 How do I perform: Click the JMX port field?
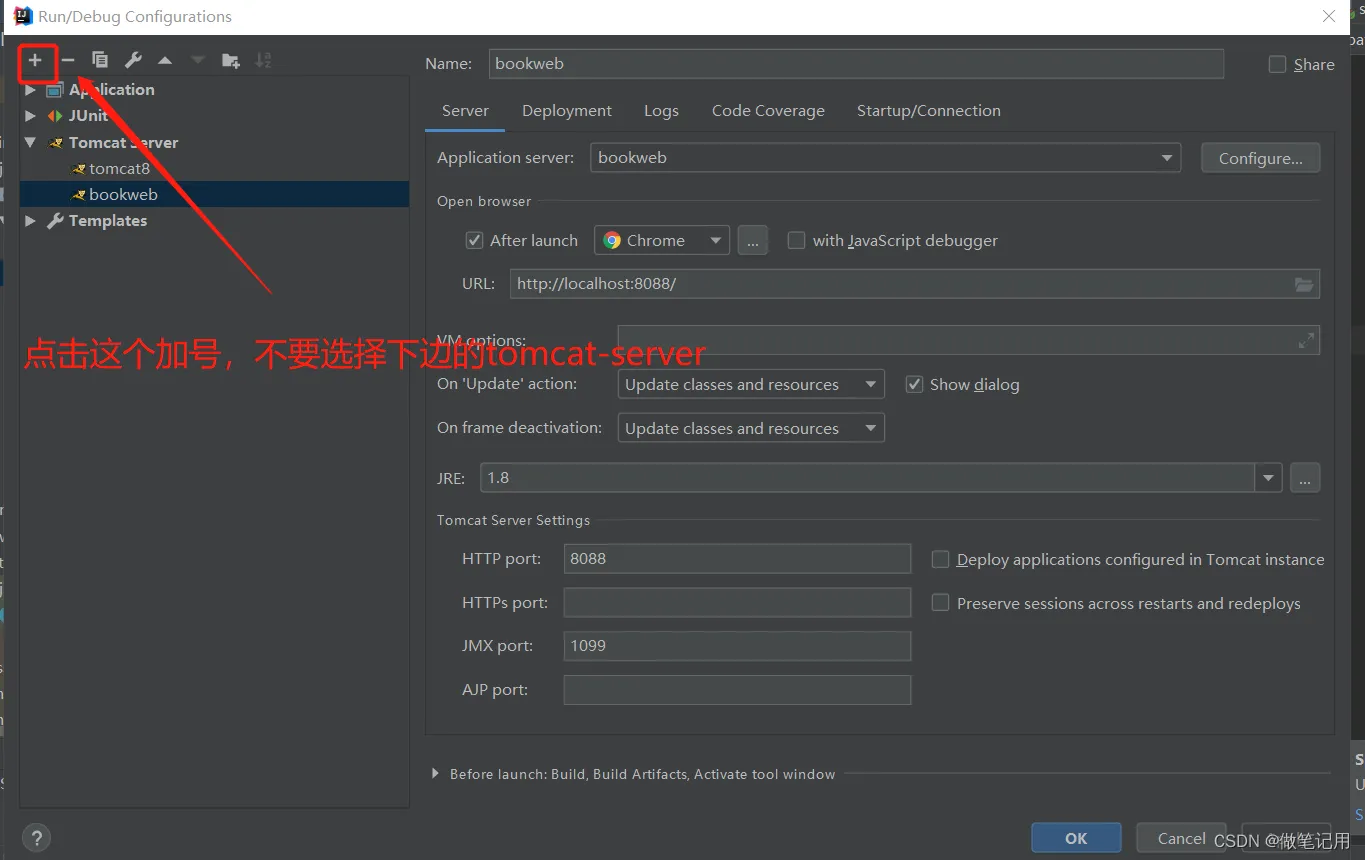point(737,646)
